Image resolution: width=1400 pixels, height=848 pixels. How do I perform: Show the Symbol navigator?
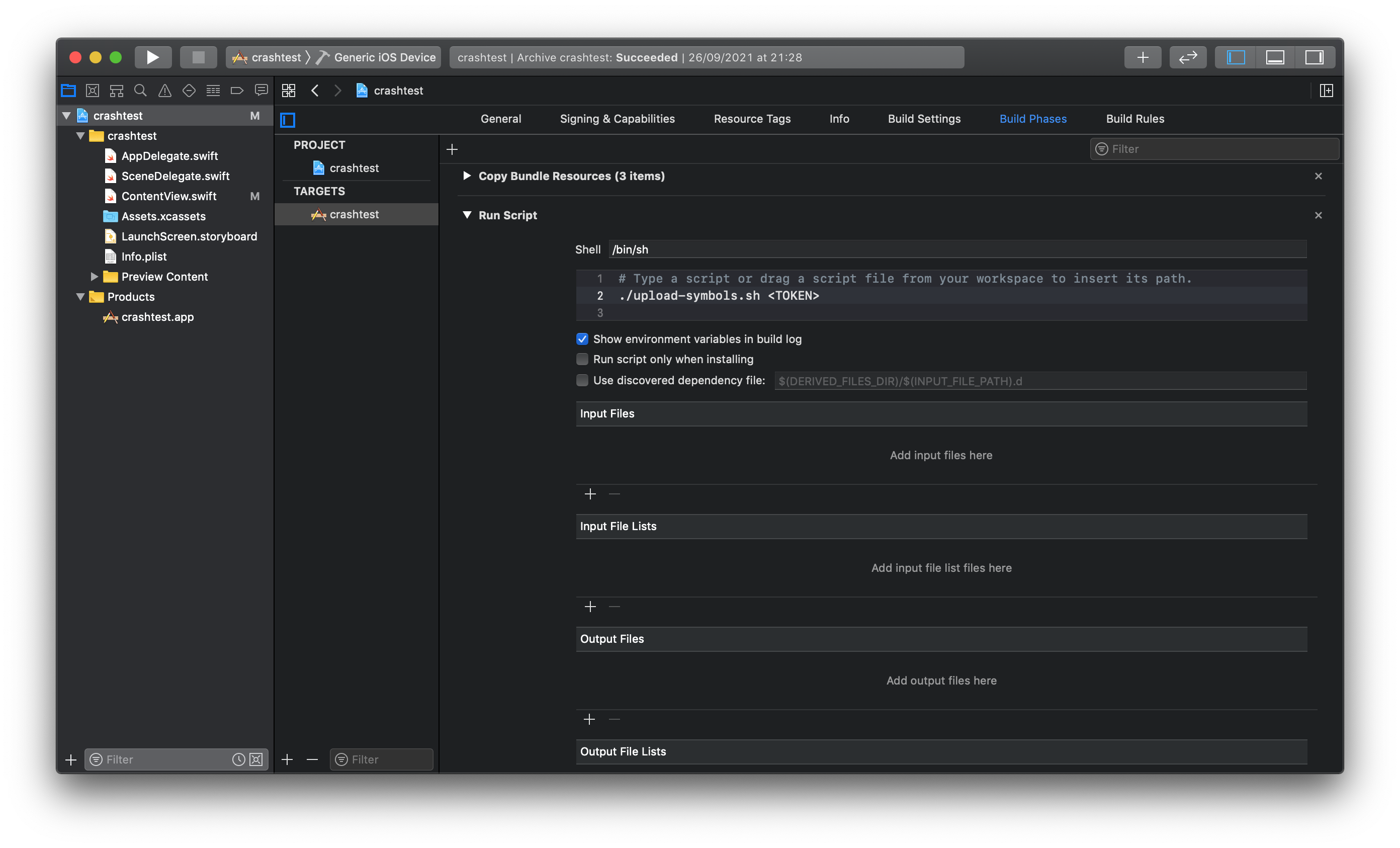point(117,91)
